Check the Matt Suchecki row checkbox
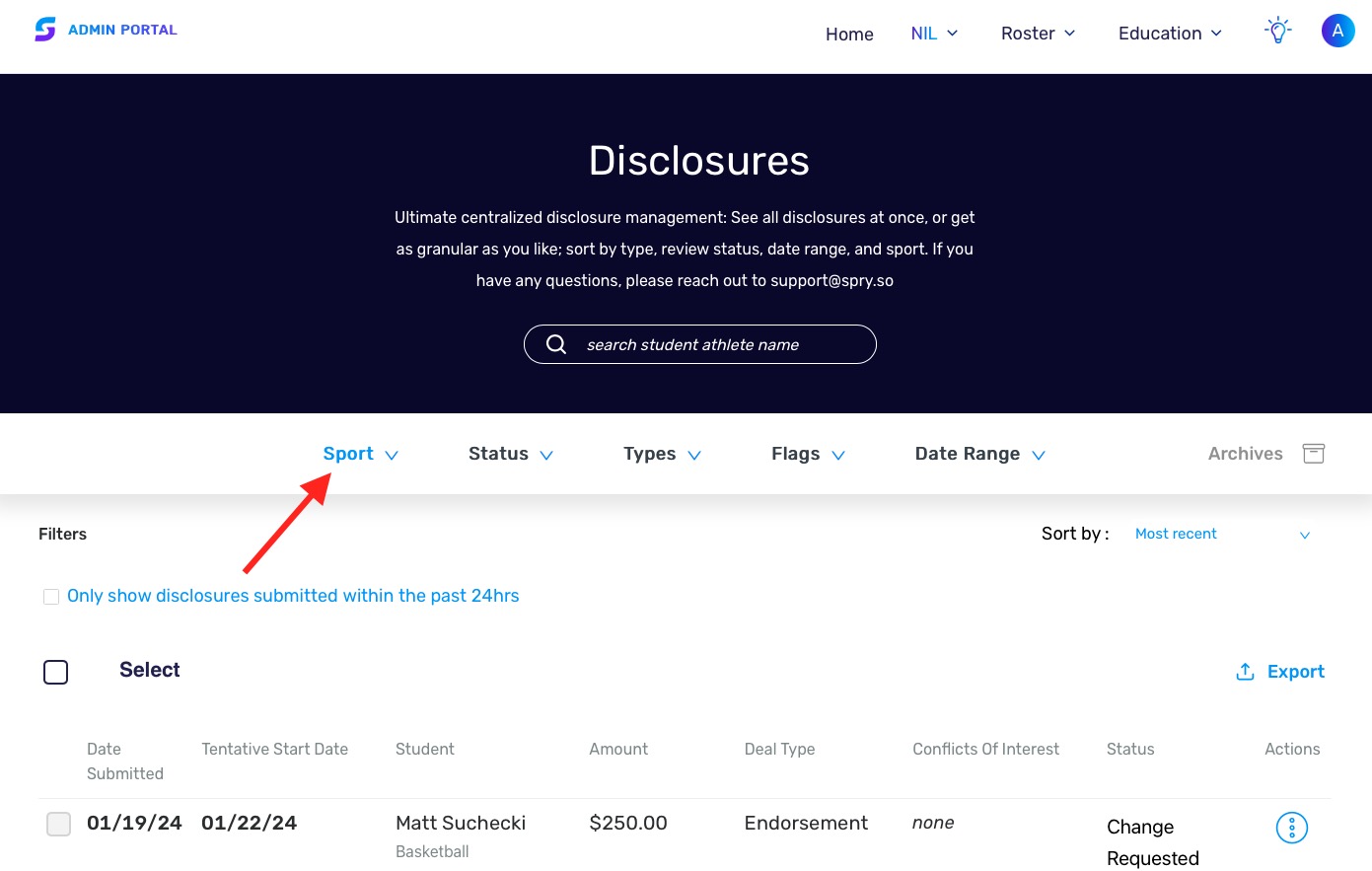 59,824
